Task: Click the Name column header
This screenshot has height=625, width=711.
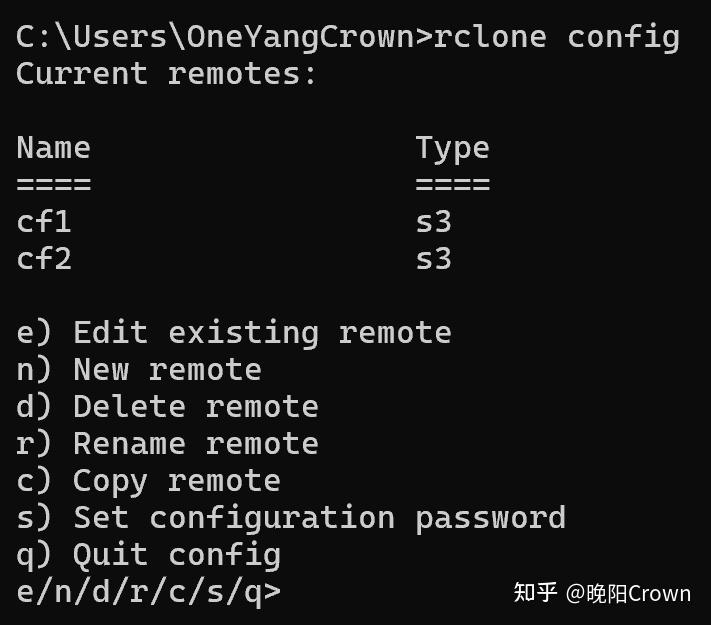Action: click(53, 148)
